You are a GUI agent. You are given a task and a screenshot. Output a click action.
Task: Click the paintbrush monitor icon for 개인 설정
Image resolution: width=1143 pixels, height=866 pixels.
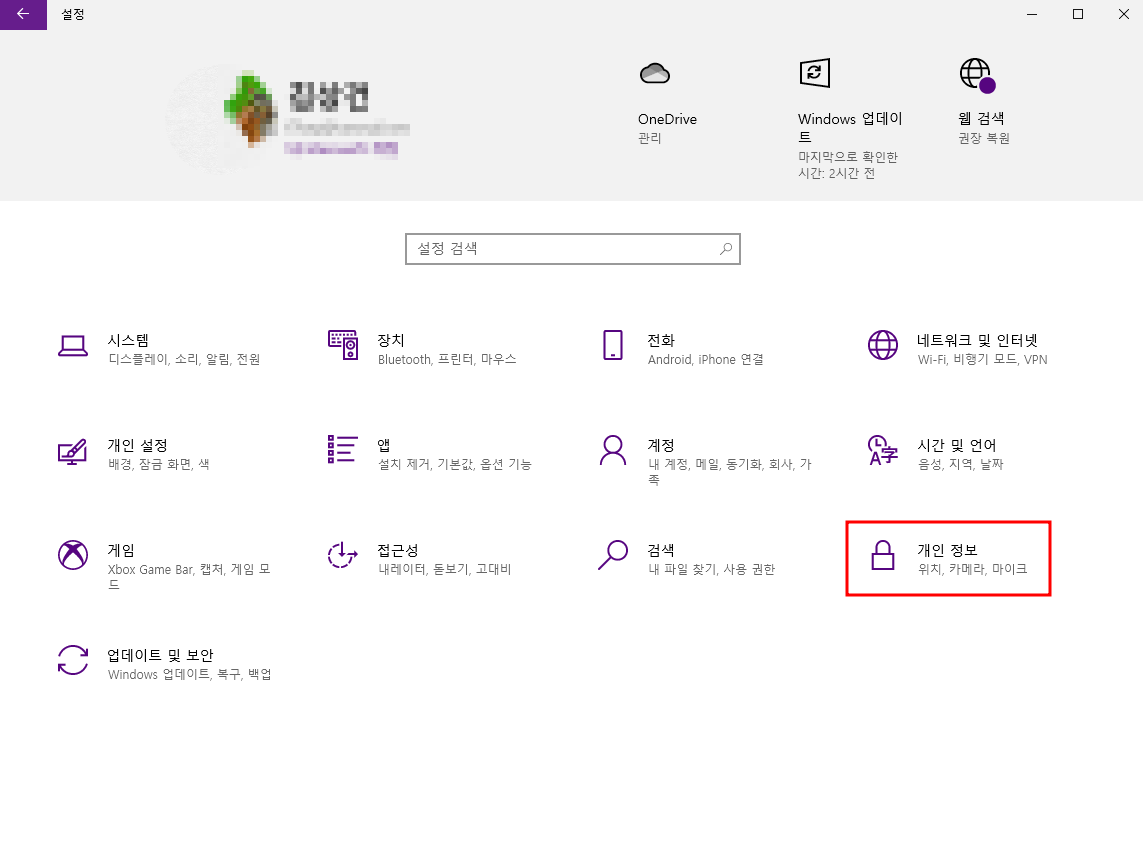click(x=73, y=451)
